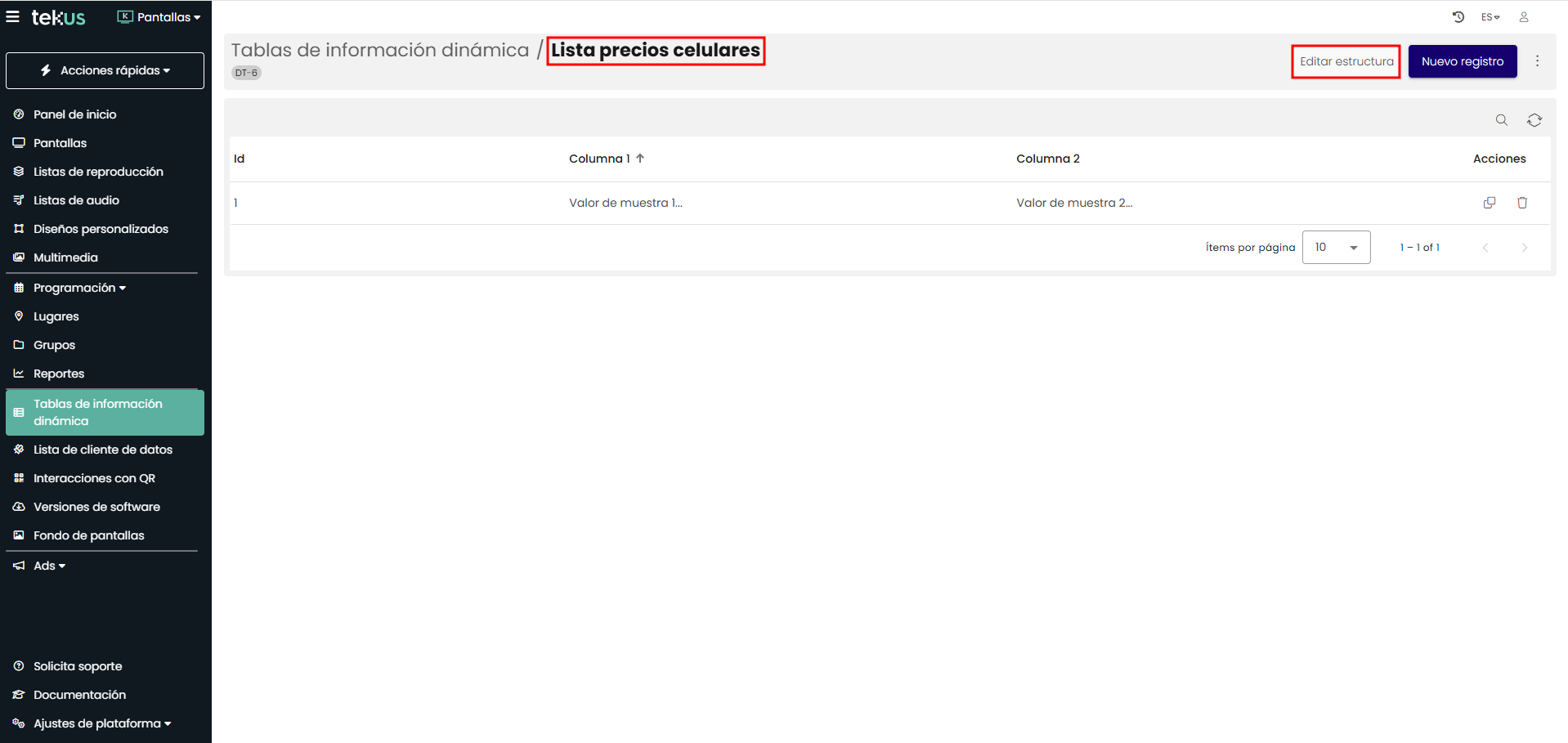The image size is (1568, 743).
Task: Open the three-dot more options menu
Action: point(1537,61)
